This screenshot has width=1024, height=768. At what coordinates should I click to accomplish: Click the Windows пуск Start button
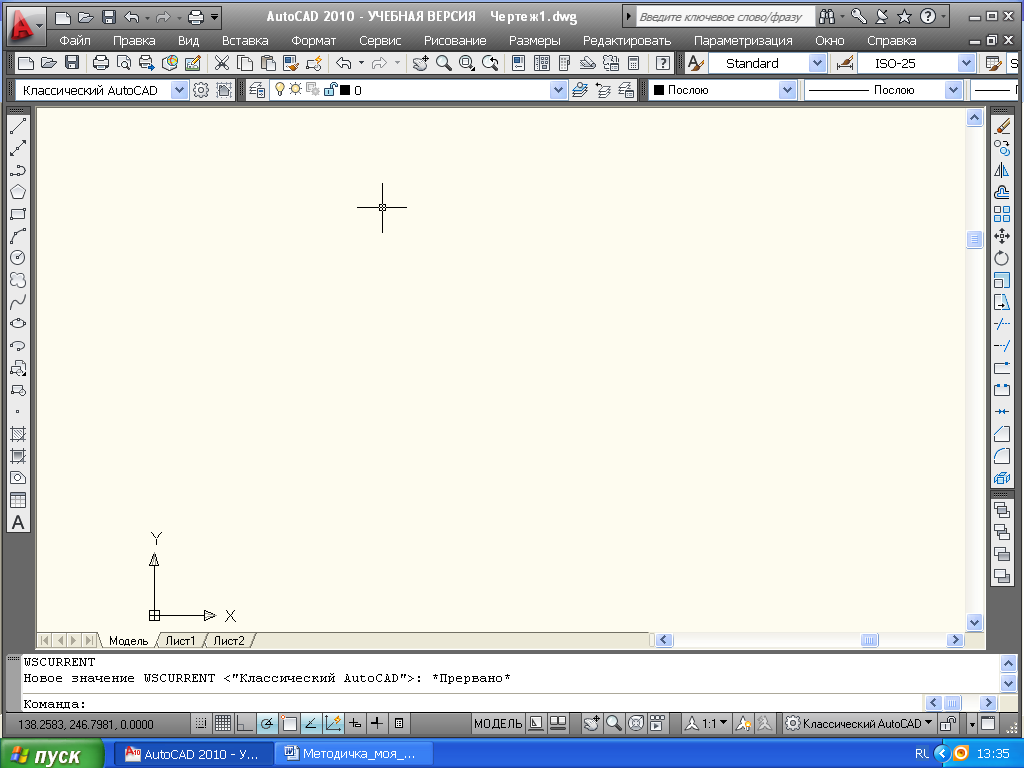[x=52, y=754]
